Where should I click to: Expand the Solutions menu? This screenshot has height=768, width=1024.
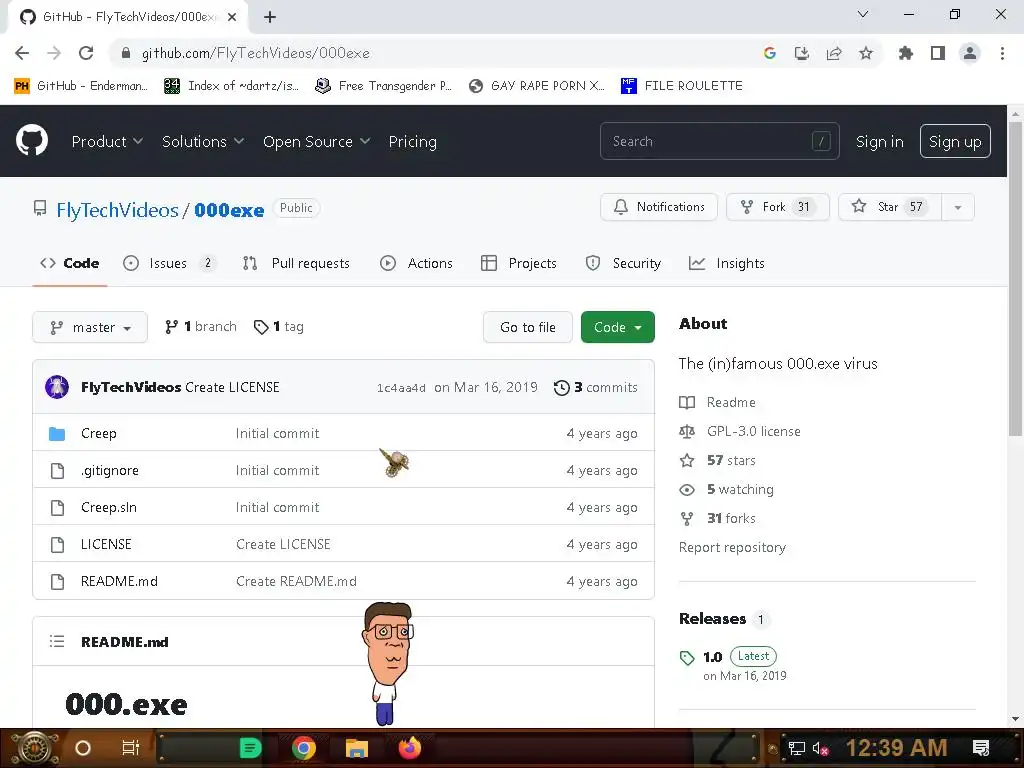pos(202,141)
